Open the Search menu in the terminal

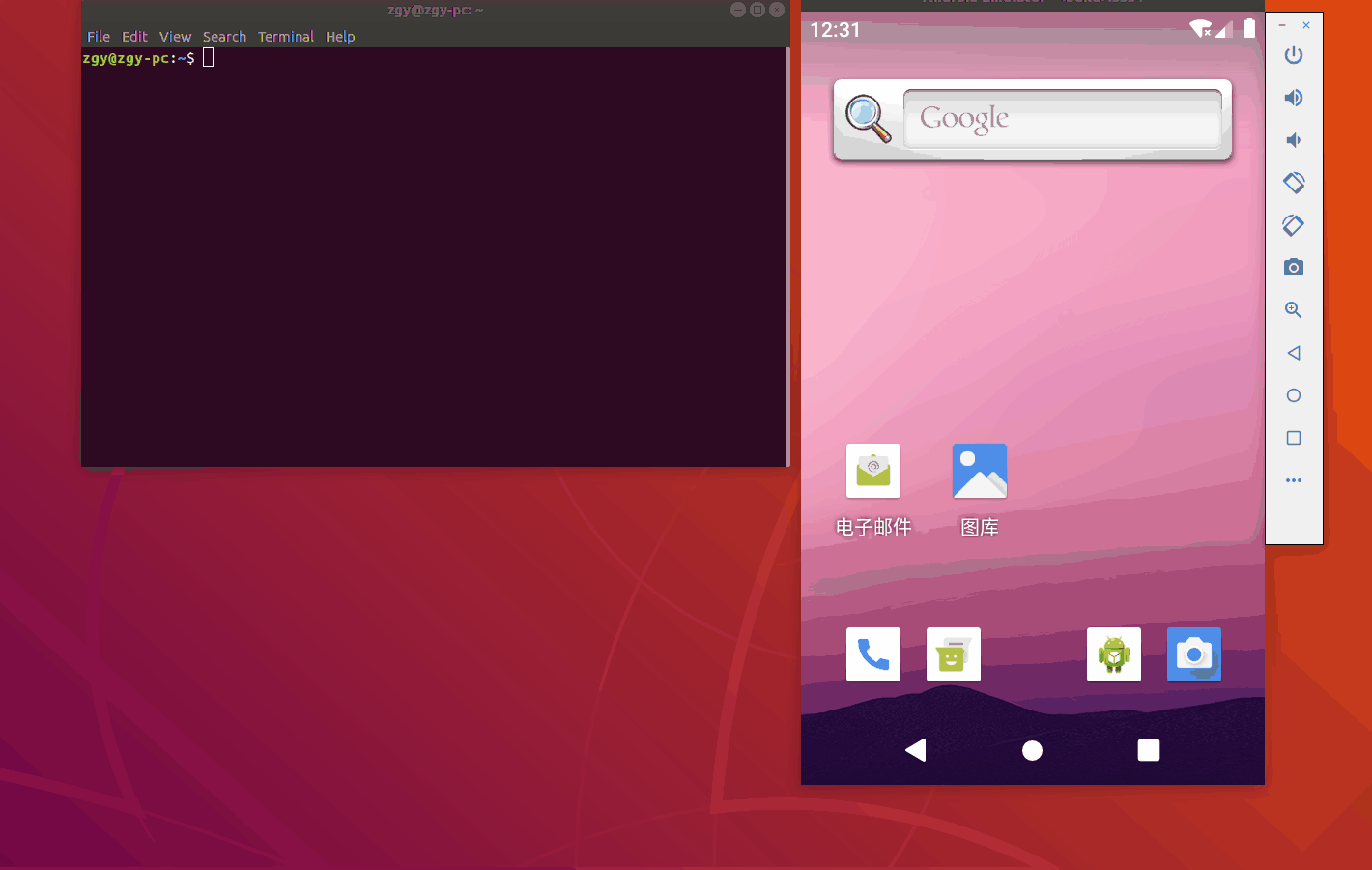(x=224, y=36)
